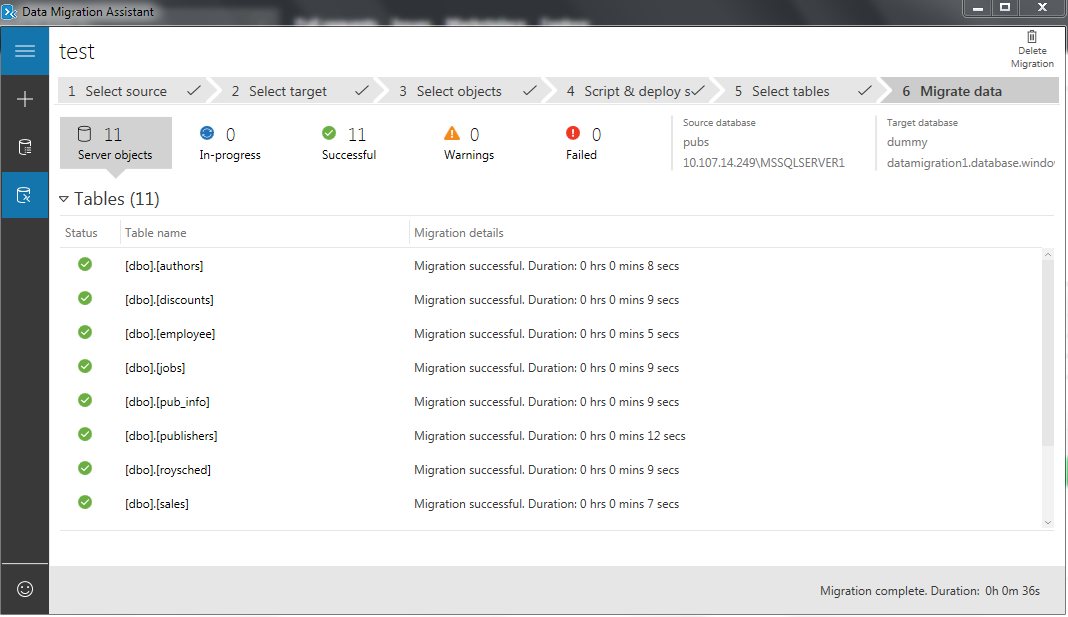
Task: Select the [dbo].[sales] table name
Action: coord(157,504)
